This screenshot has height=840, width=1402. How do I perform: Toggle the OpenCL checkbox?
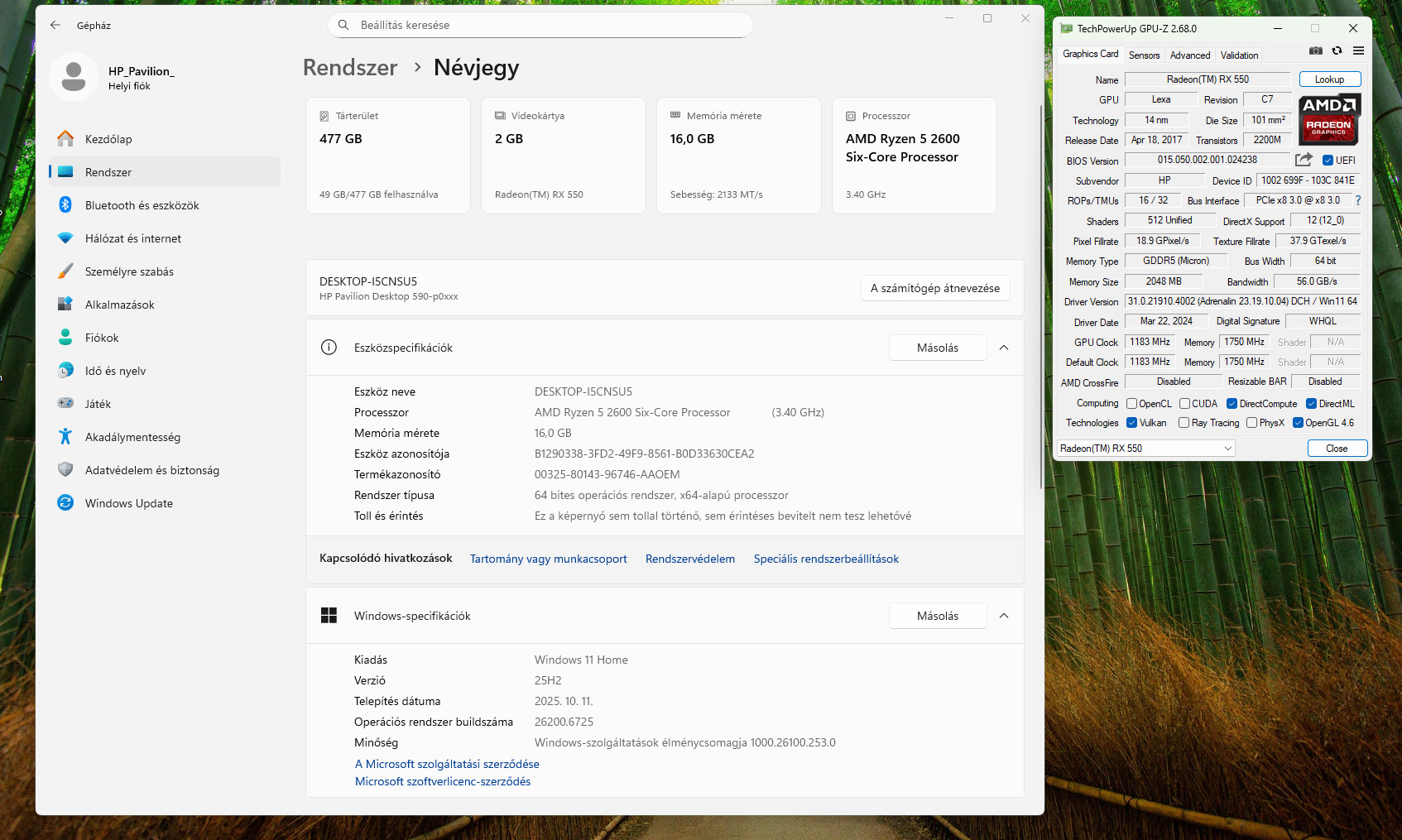click(x=1131, y=404)
